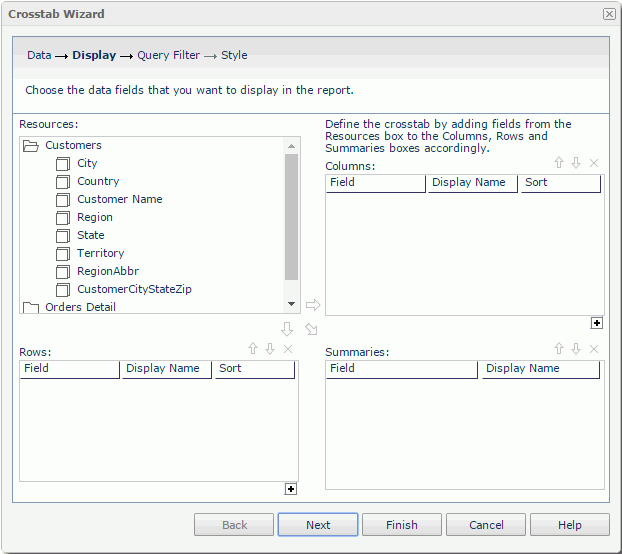The image size is (622, 554).
Task: Select the Region field
Action: (95, 217)
